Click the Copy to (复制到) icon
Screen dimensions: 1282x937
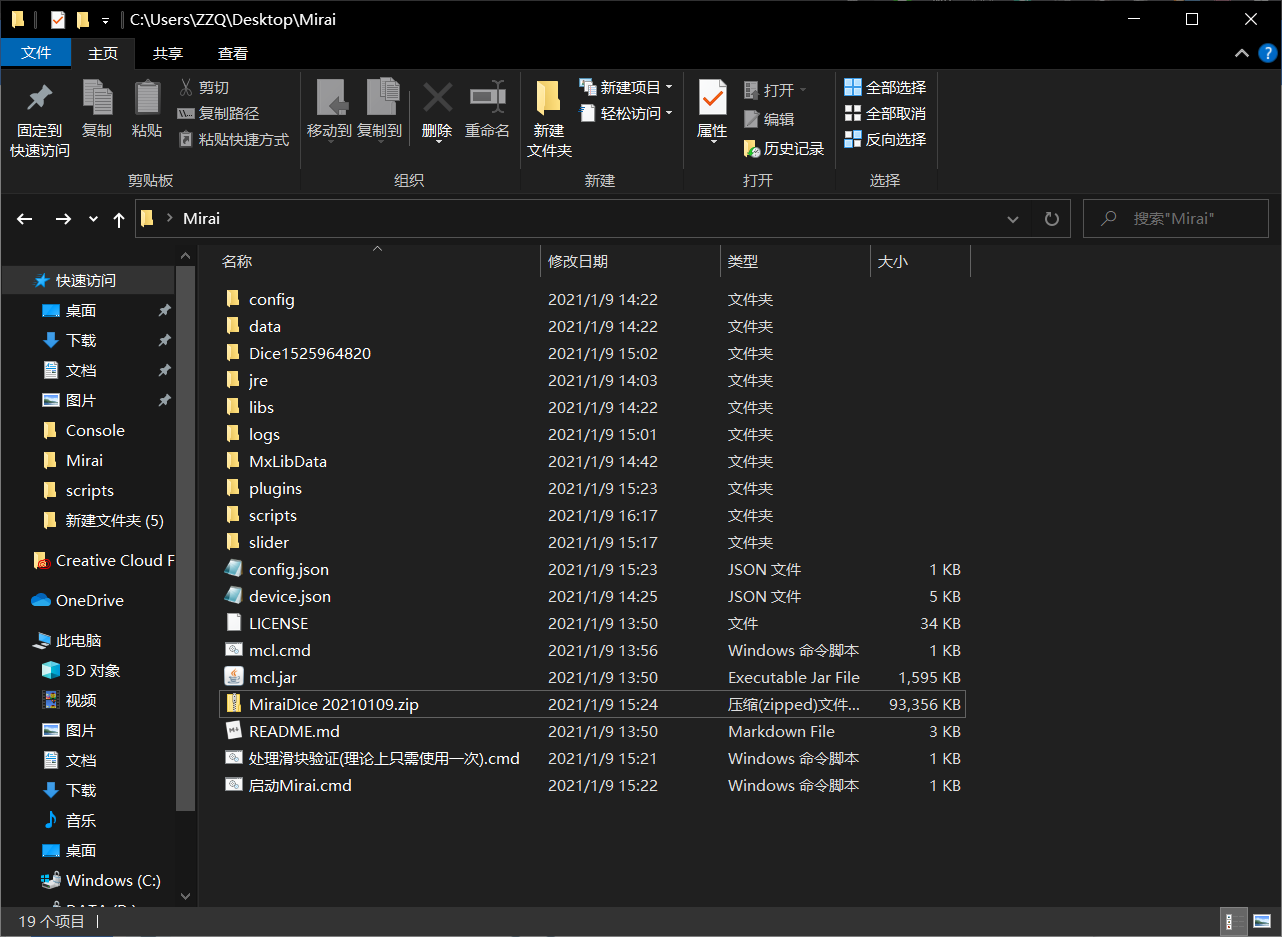[x=381, y=98]
